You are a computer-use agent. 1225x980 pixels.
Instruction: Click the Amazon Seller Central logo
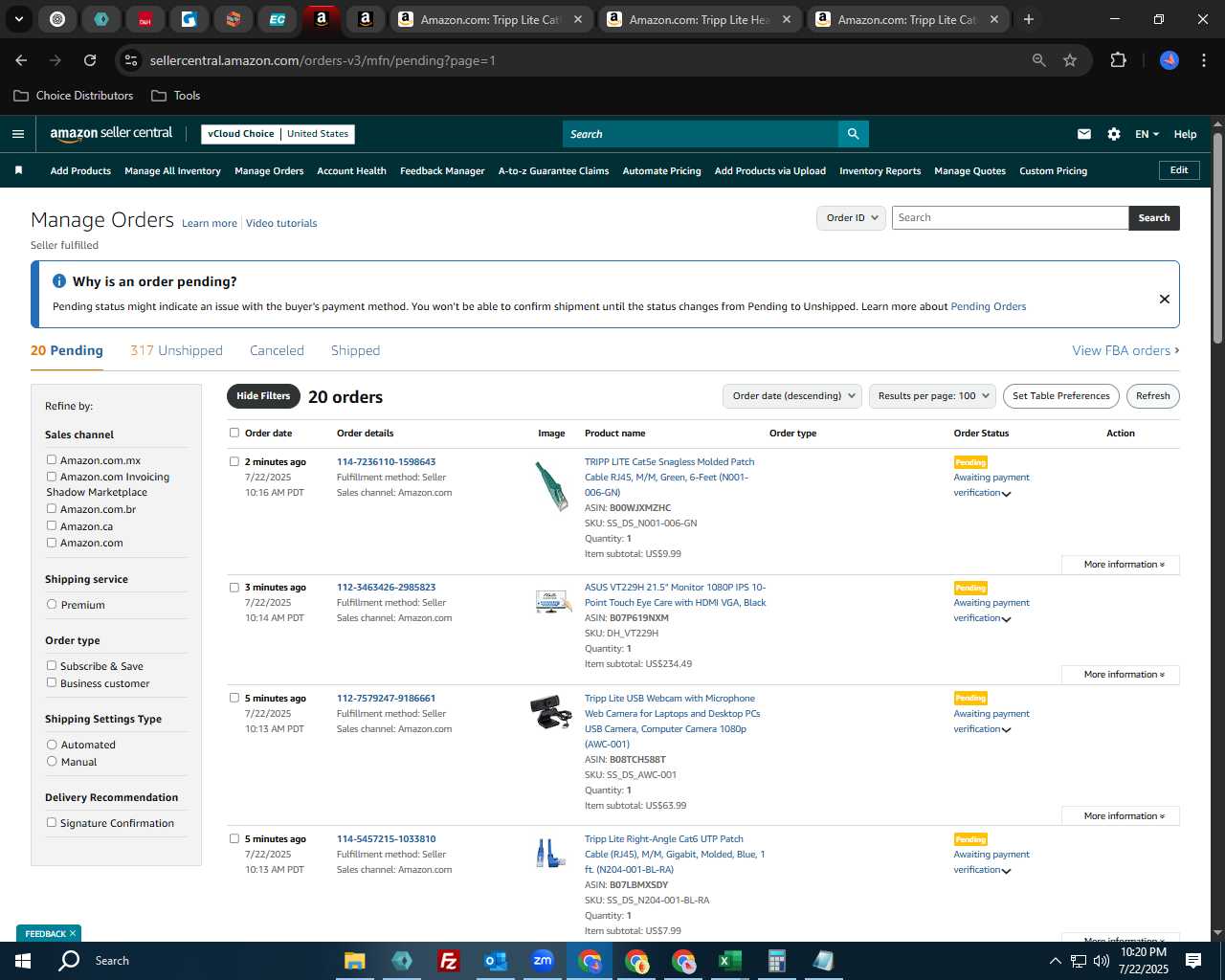point(111,134)
